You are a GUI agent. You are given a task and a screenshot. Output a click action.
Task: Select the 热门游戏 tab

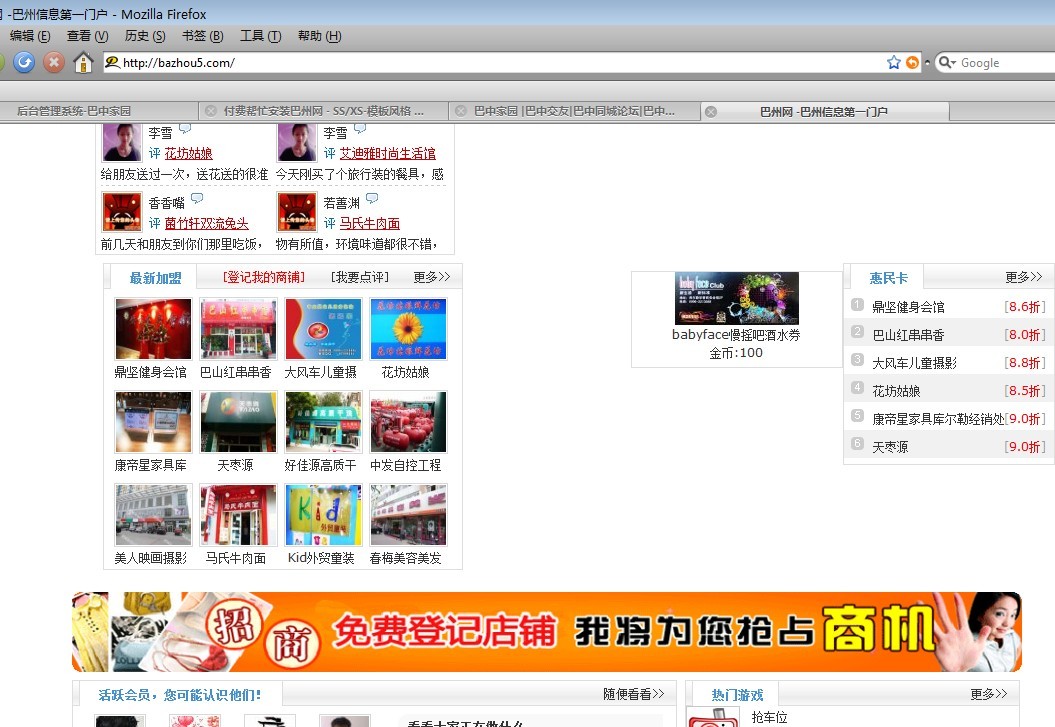737,695
